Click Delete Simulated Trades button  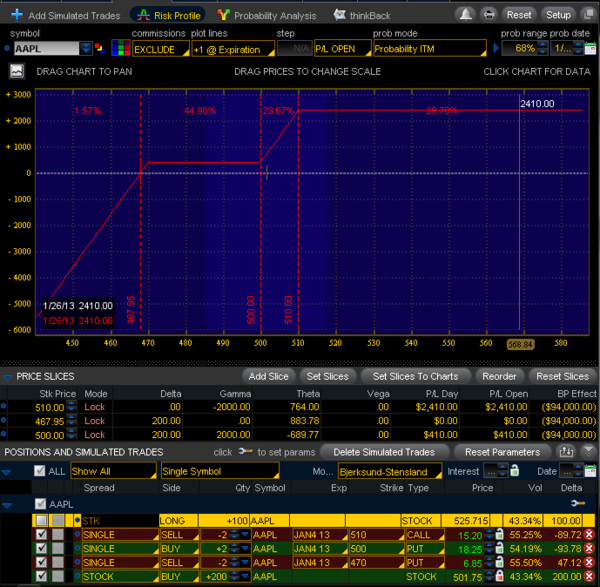384,452
